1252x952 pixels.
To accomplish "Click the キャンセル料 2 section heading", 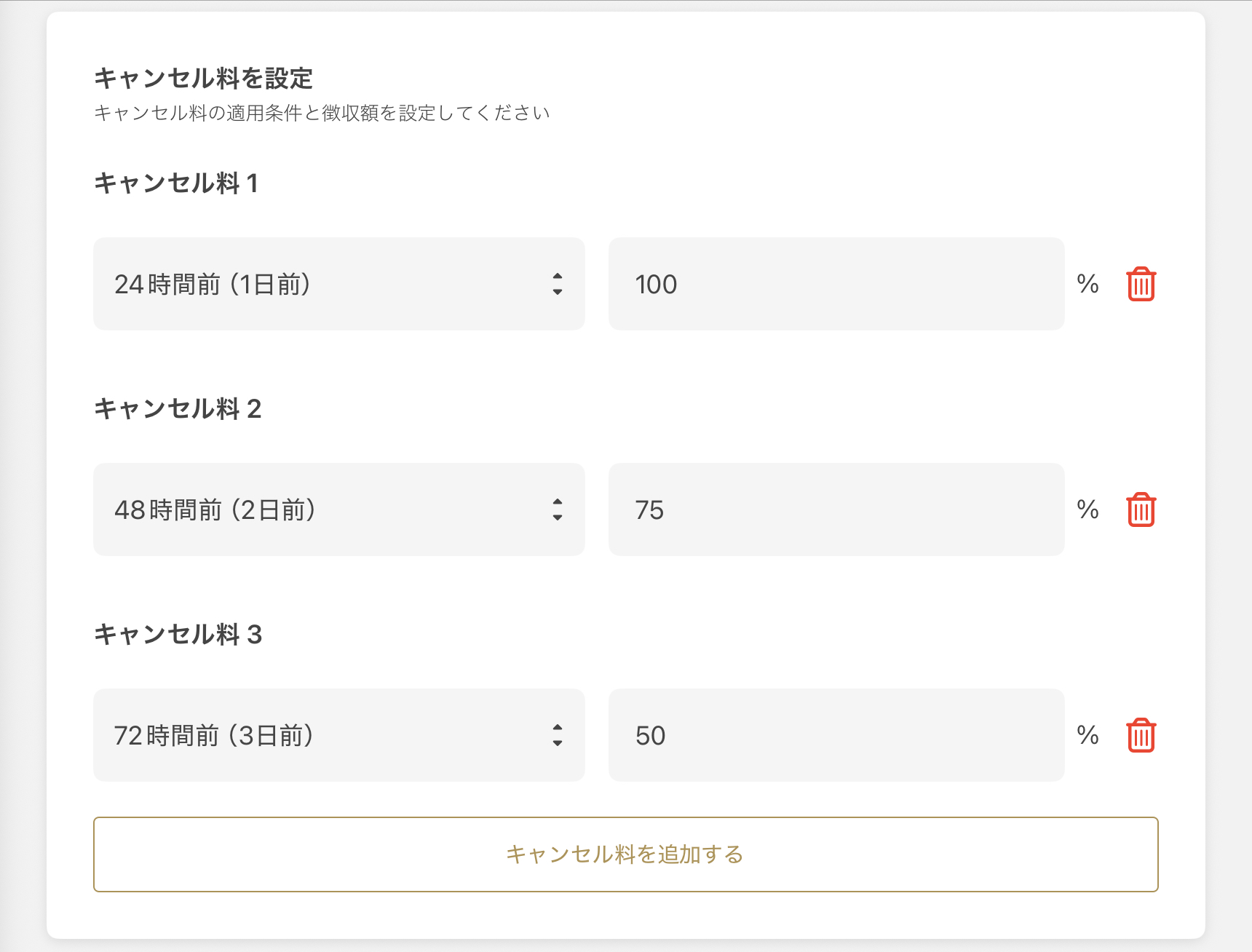I will click(178, 409).
